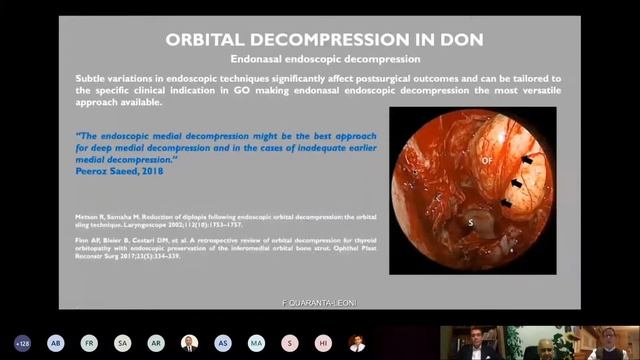Click the 'F QUARANTA-LEONI' presenter caption
Image resolution: width=640 pixels, height=360 pixels.
click(x=320, y=303)
